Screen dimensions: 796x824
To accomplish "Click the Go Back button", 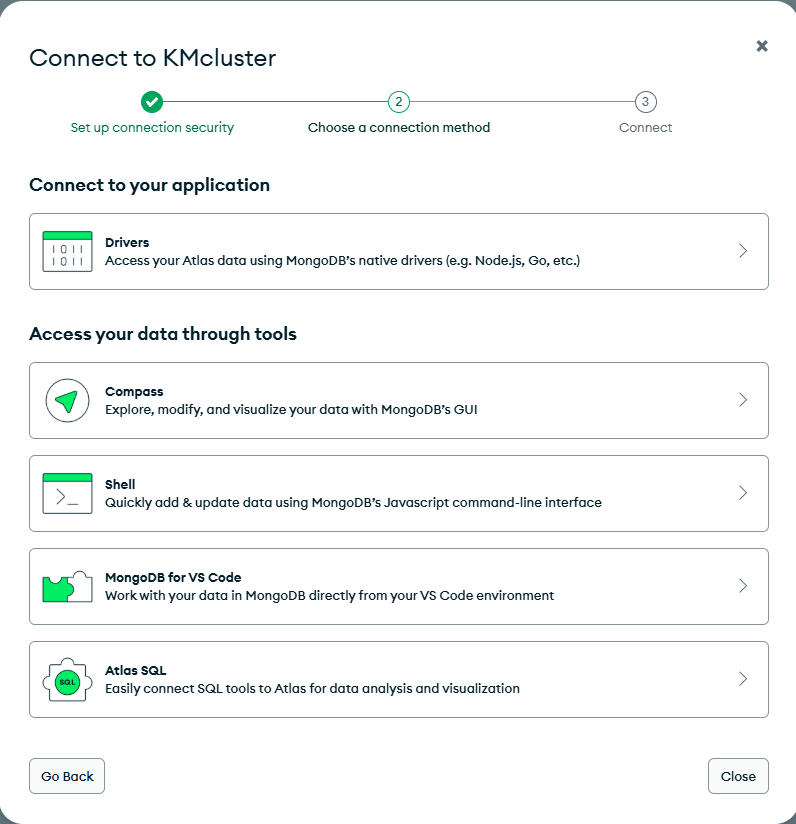I will click(67, 776).
